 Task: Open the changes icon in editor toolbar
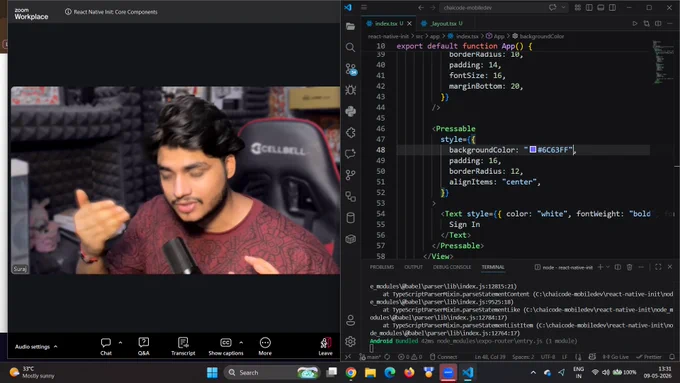point(647,23)
